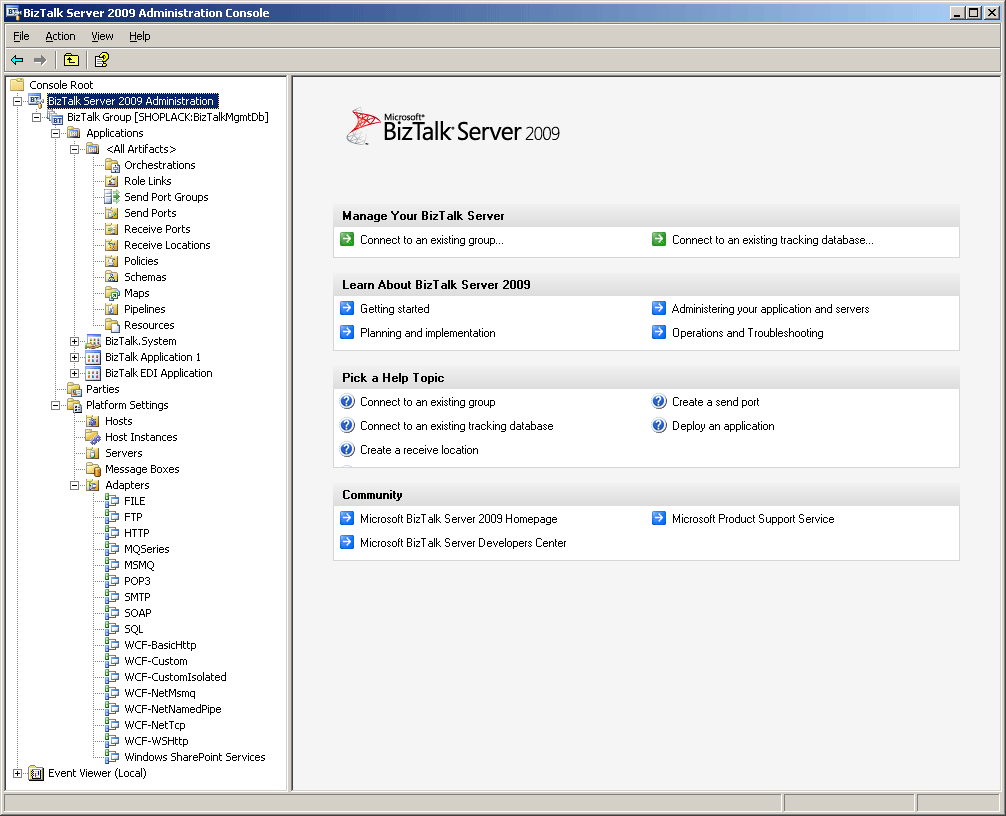The width and height of the screenshot is (1006, 816).
Task: Click the Back arrow toolbar icon
Action: pos(17,60)
